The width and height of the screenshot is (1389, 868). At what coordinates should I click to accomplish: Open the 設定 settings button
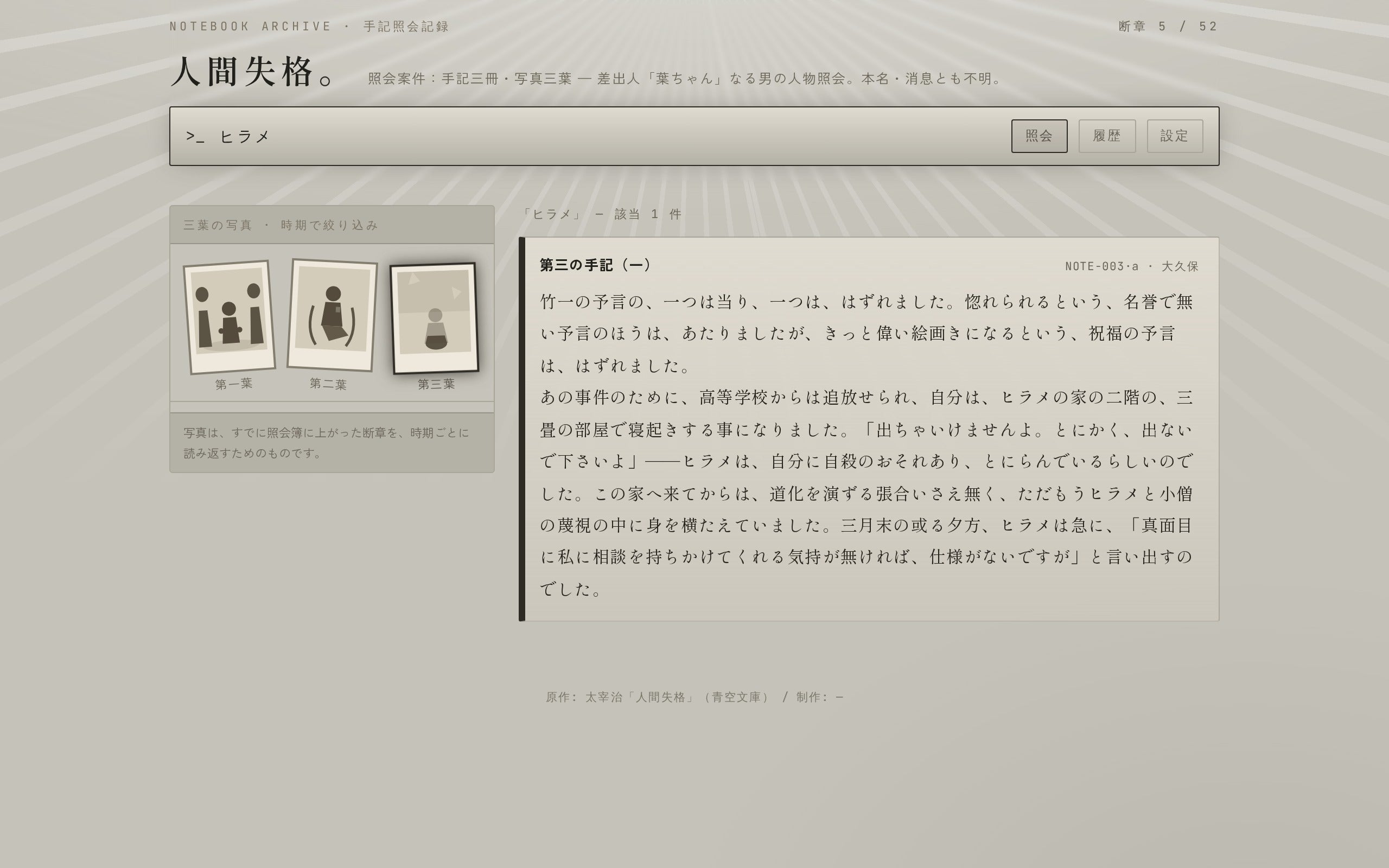click(1174, 136)
